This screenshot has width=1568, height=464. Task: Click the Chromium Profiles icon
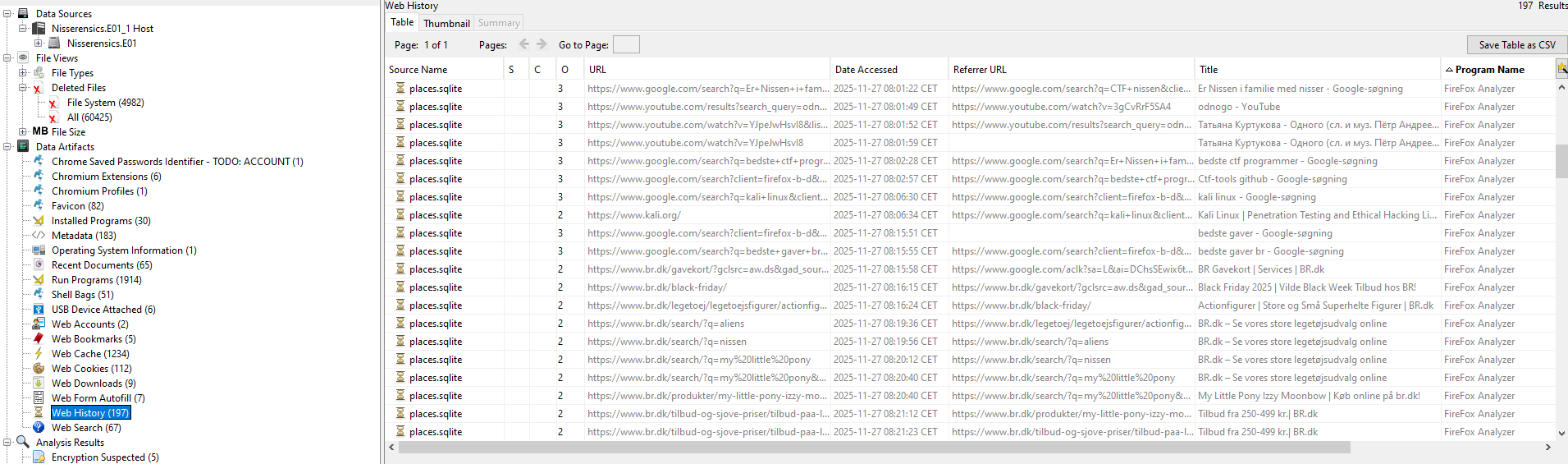click(39, 191)
